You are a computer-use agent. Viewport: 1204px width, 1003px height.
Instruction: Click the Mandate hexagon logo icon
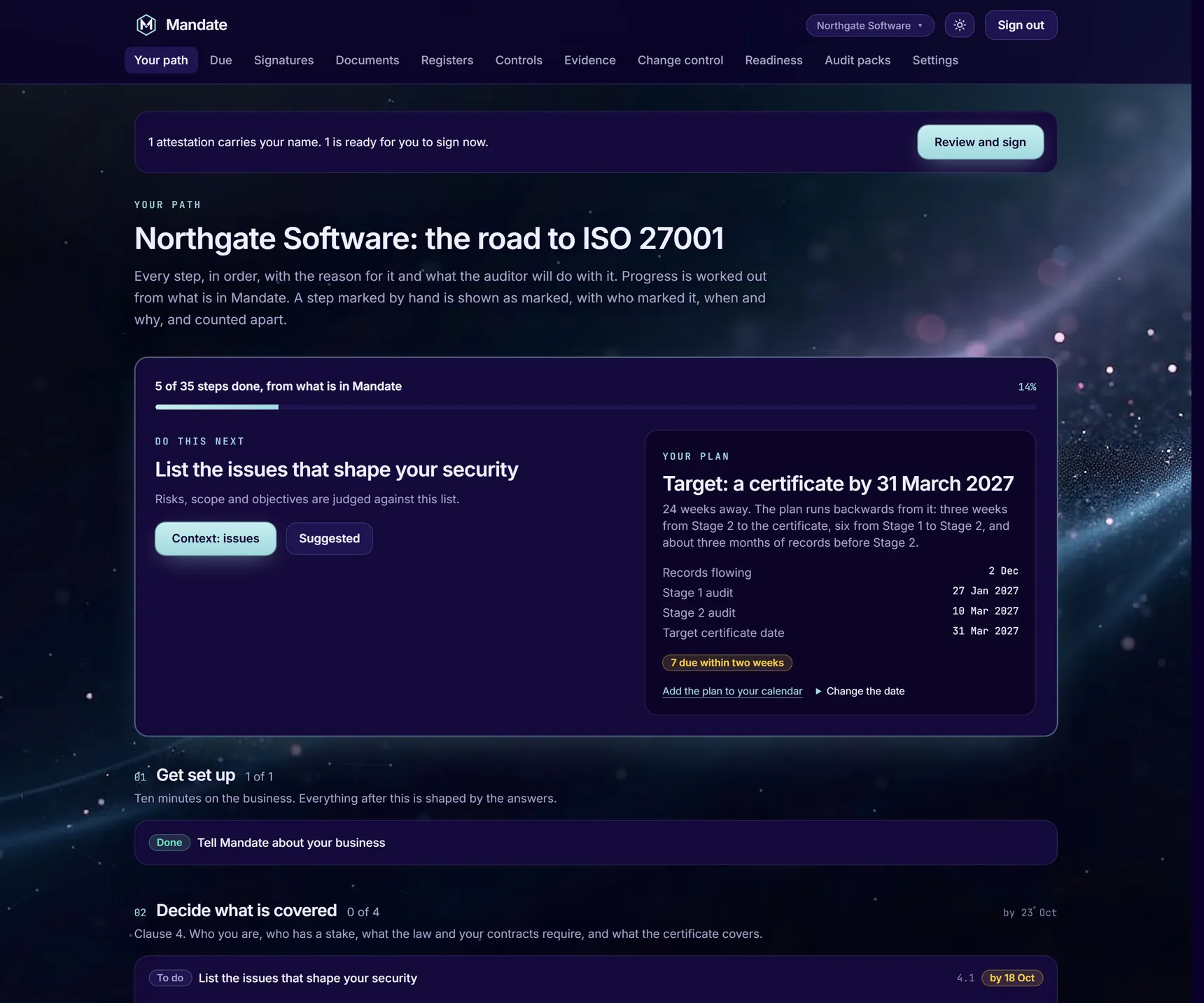tap(146, 25)
